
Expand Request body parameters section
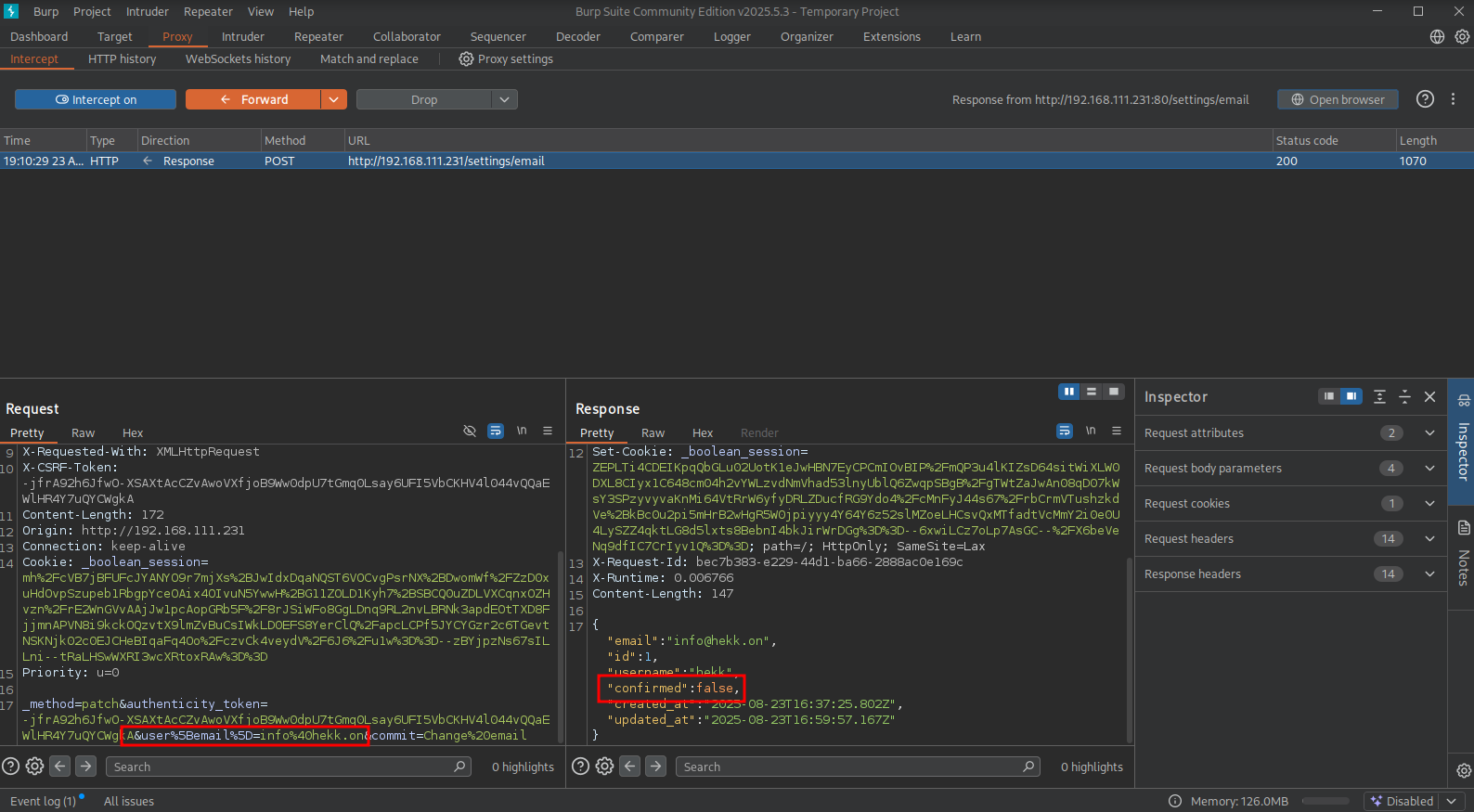pos(1429,469)
